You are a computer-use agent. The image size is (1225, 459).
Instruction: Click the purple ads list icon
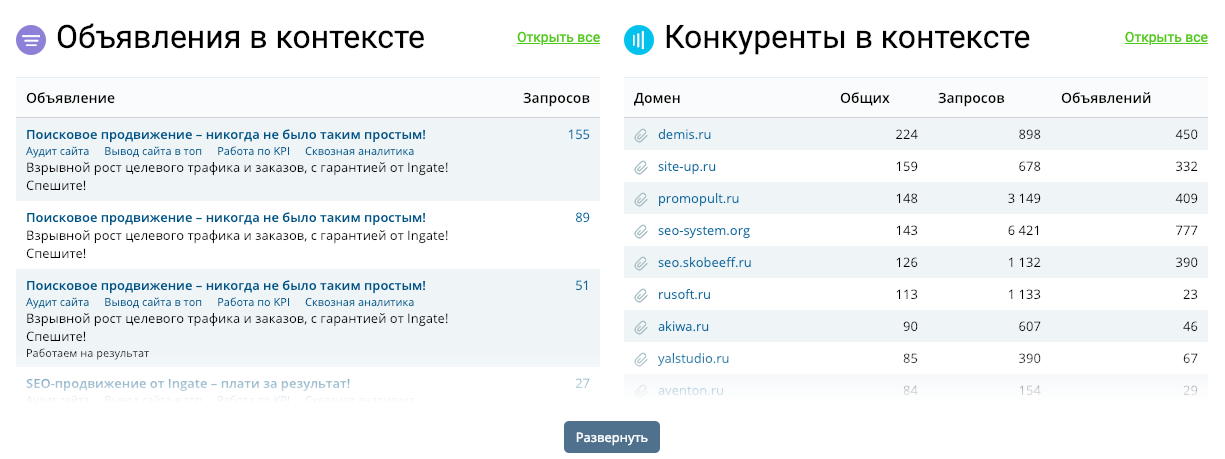click(x=32, y=40)
